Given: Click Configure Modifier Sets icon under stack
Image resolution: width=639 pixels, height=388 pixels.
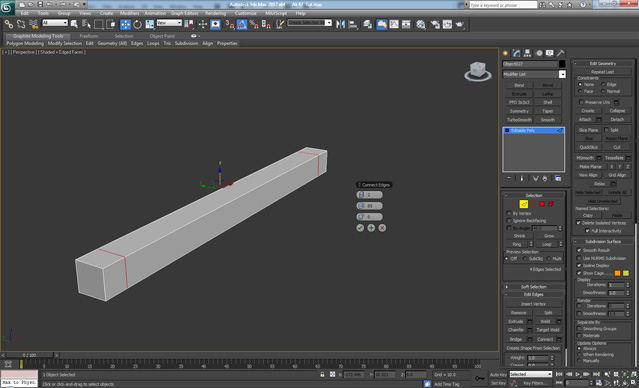Looking at the screenshot, I should [x=558, y=179].
